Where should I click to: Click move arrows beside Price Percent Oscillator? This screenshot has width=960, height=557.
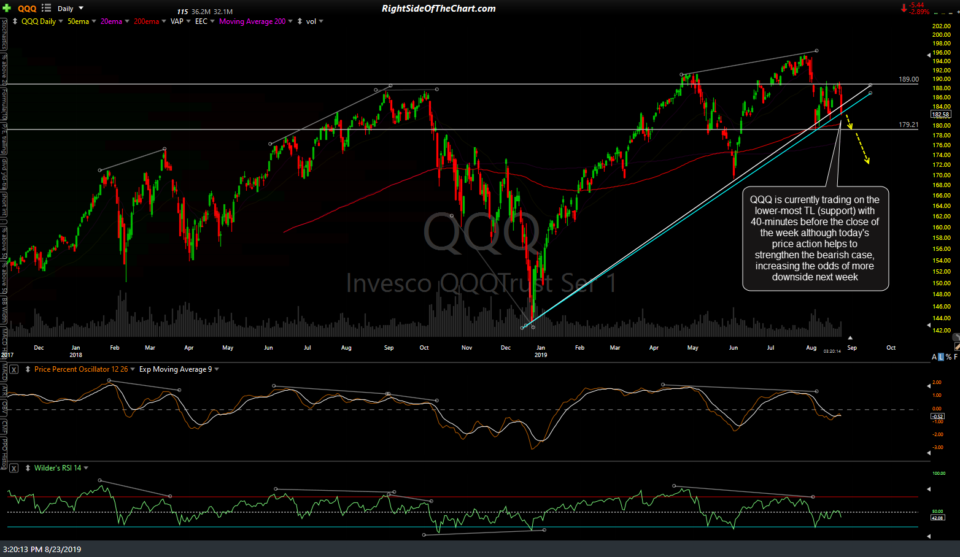[x=28, y=370]
